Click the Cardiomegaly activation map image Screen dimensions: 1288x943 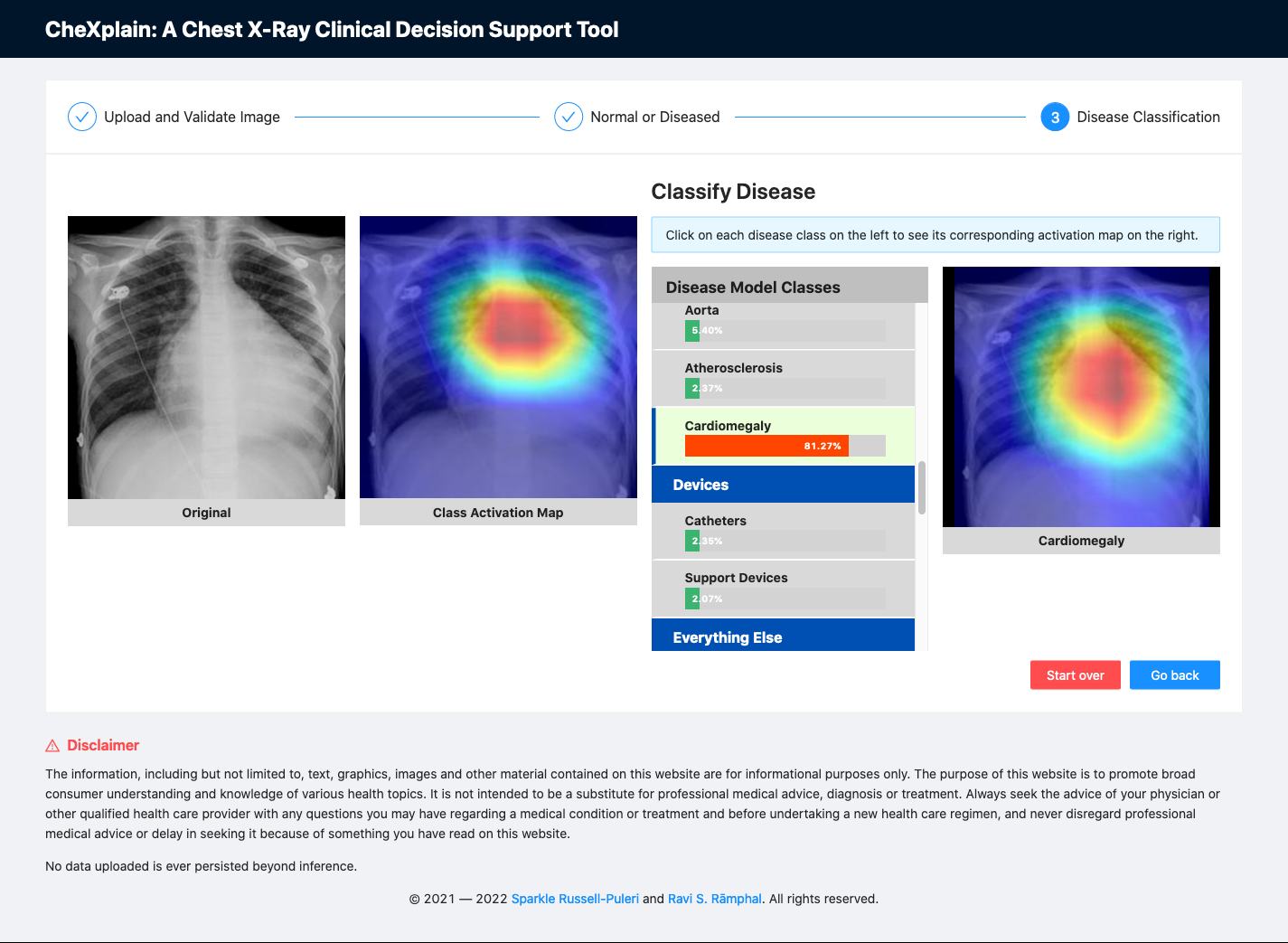tap(1081, 397)
